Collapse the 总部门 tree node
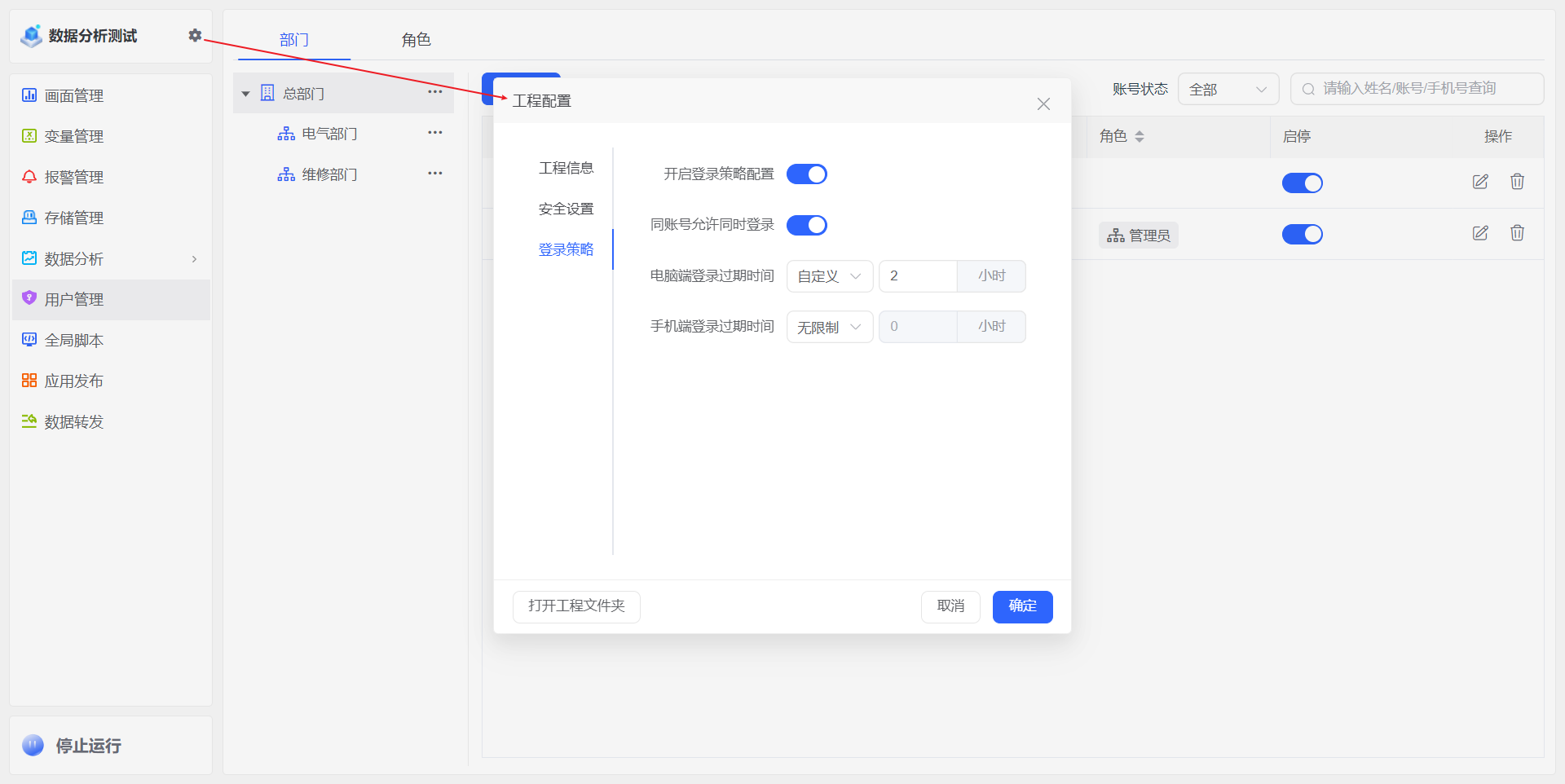Image resolution: width=1565 pixels, height=784 pixels. click(x=246, y=93)
